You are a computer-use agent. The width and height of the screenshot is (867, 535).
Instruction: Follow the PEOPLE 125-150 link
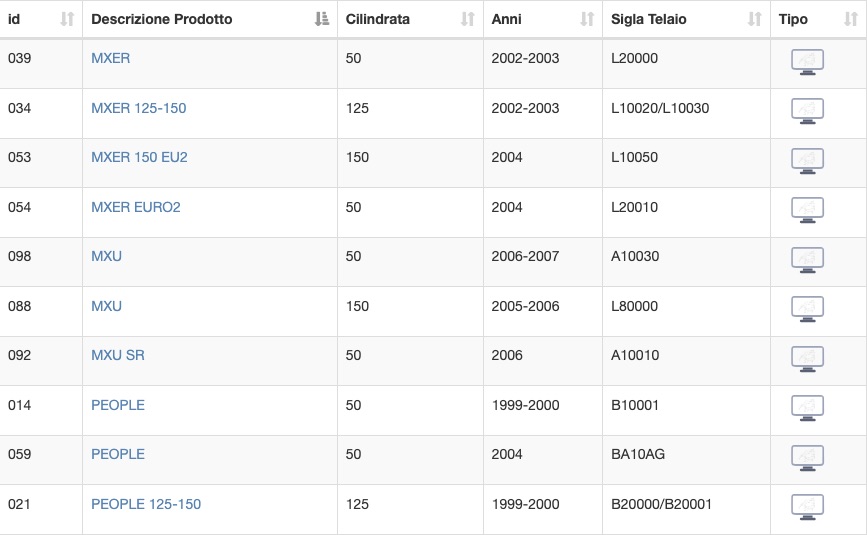[x=146, y=504]
